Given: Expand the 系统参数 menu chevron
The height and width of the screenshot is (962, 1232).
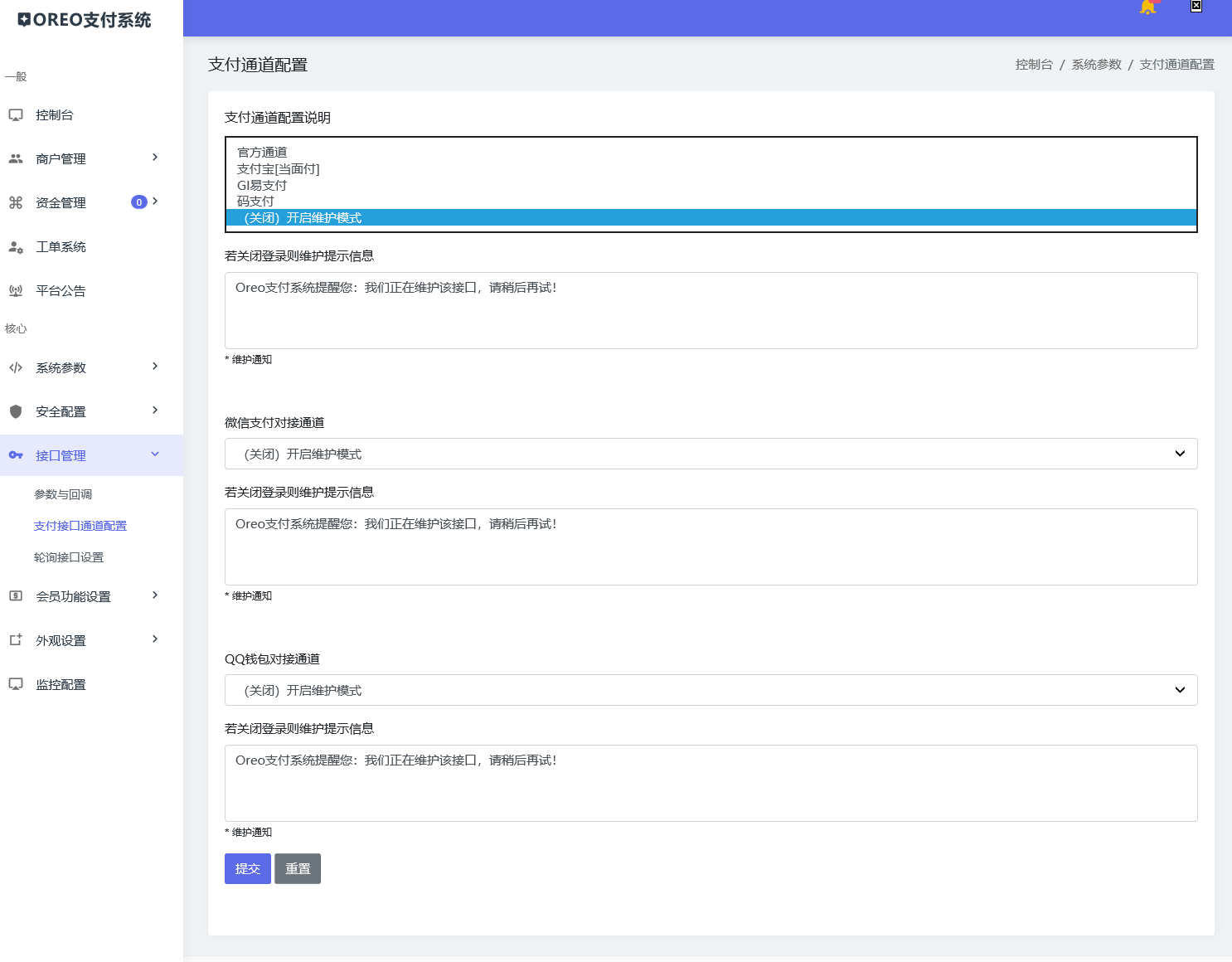Looking at the screenshot, I should click(x=155, y=367).
